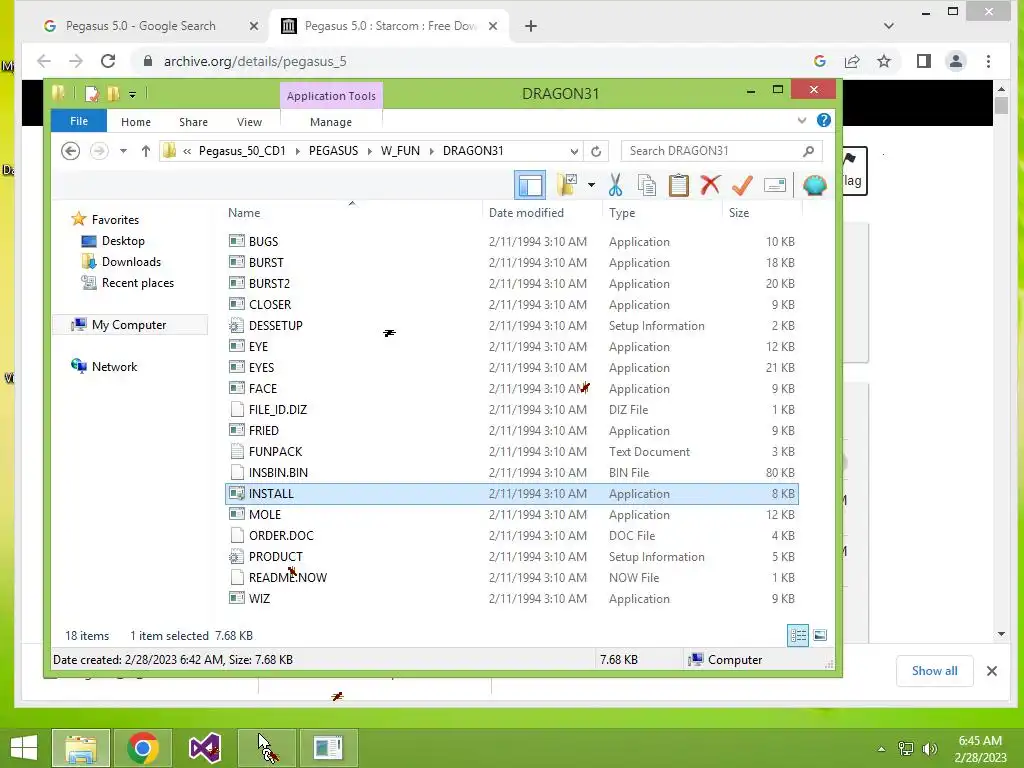Go up one folder level
Viewport: 1024px width, 768px height.
(146, 151)
